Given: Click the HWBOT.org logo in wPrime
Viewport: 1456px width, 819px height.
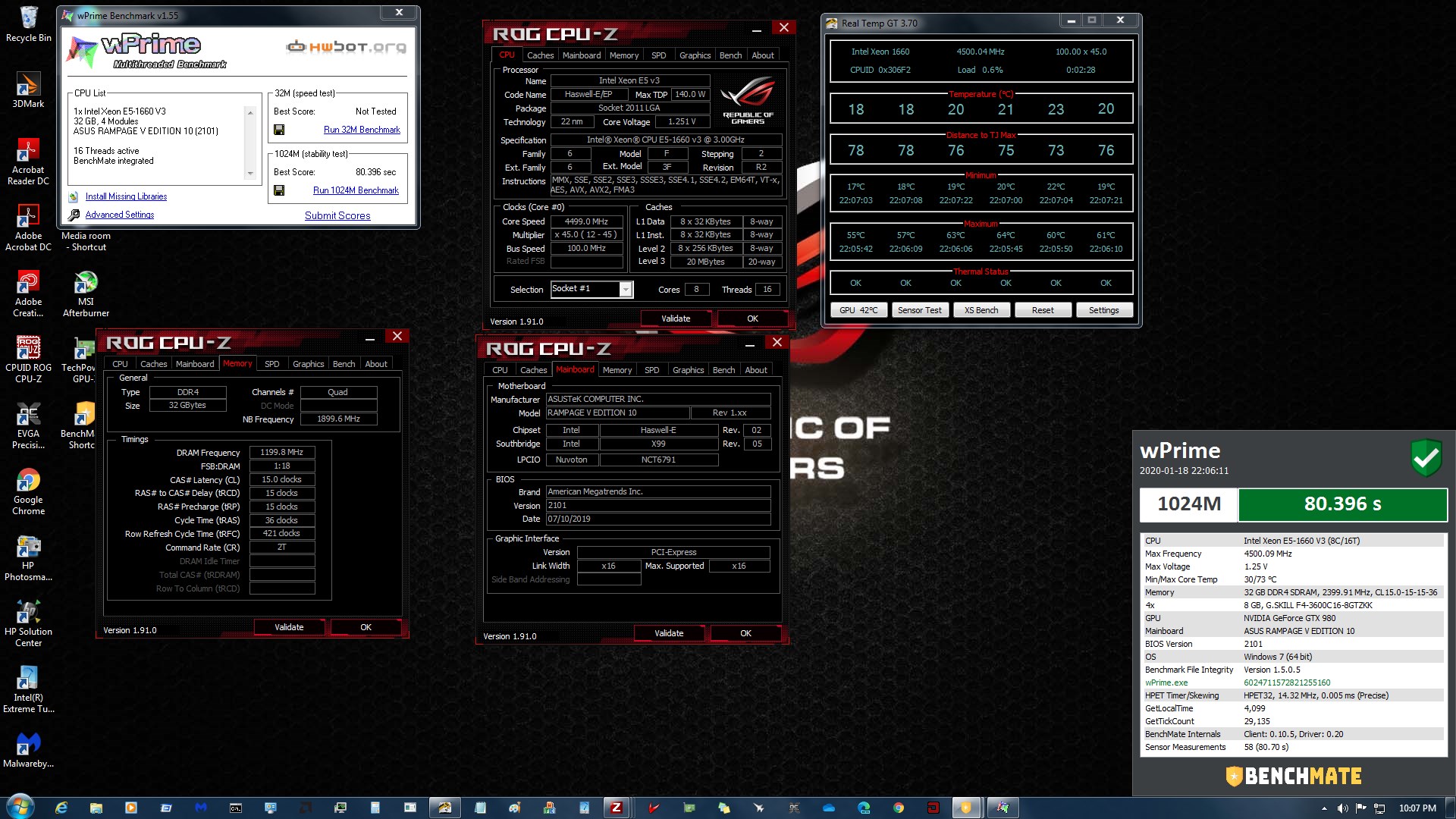Looking at the screenshot, I should click(346, 47).
